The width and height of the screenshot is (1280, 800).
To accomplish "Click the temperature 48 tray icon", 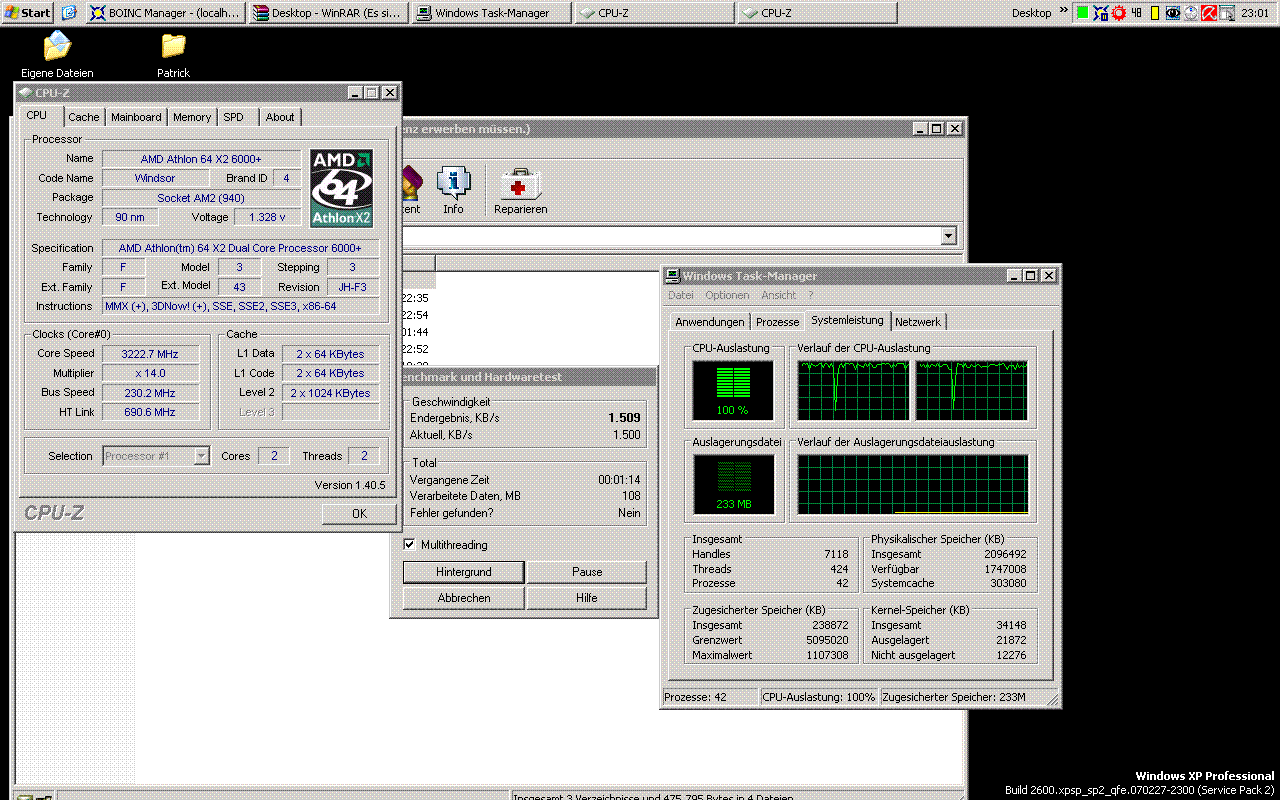I will [x=1138, y=13].
